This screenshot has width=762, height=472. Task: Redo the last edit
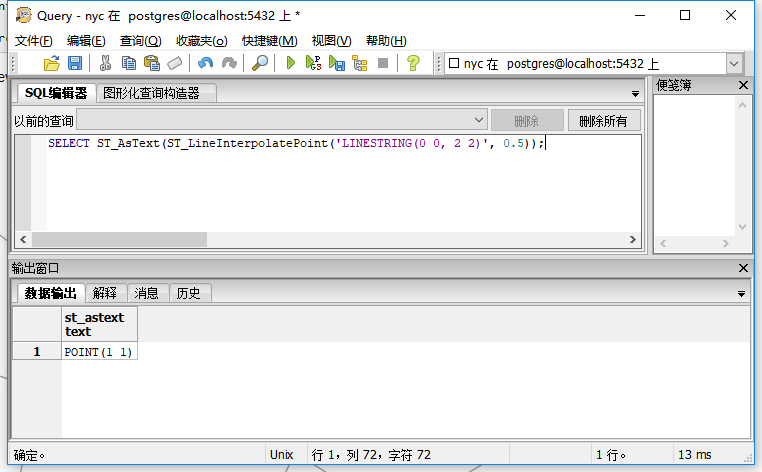click(229, 63)
